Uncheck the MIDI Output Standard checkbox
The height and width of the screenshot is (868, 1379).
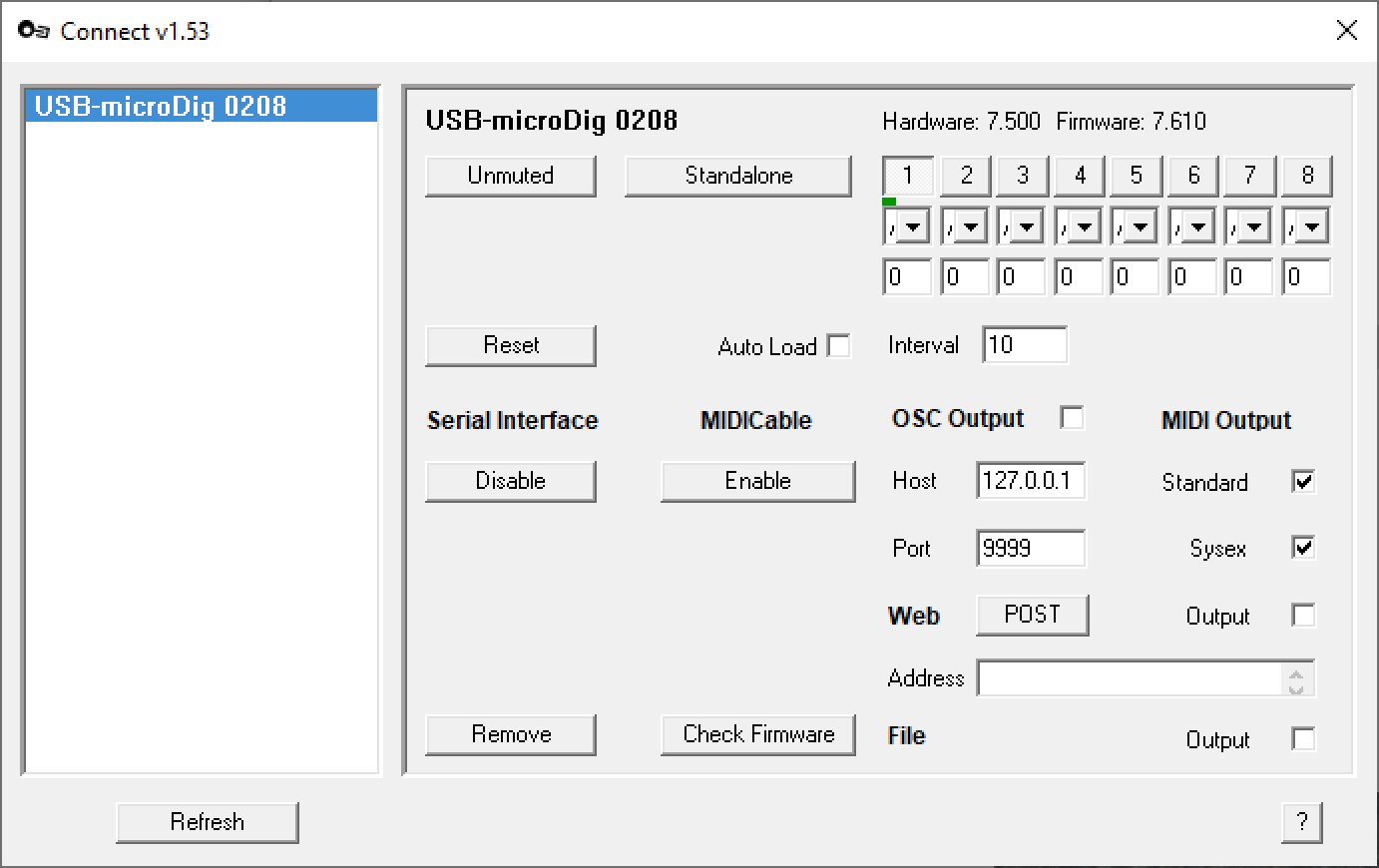point(1303,482)
